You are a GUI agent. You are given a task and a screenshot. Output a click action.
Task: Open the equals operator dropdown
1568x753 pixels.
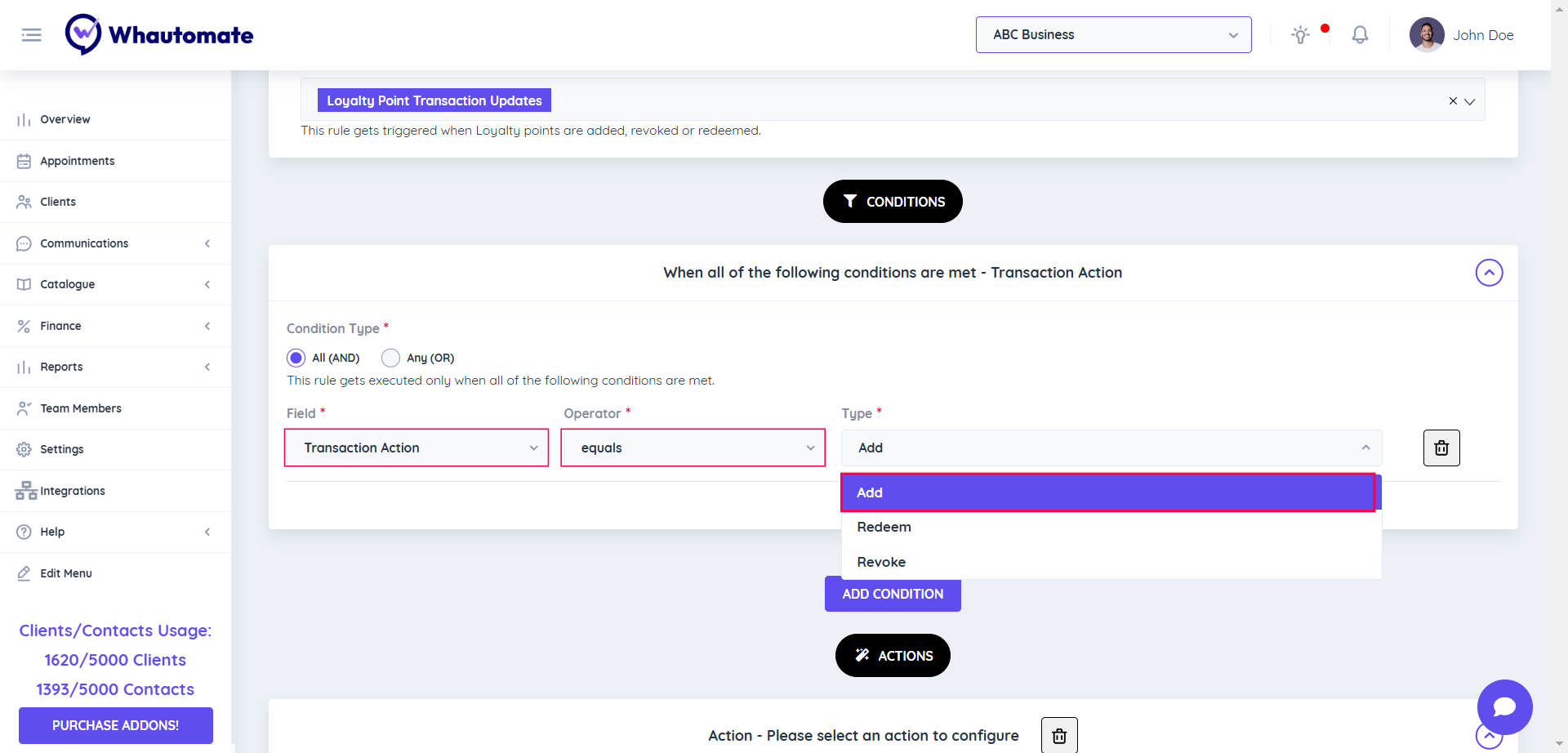[x=693, y=448]
